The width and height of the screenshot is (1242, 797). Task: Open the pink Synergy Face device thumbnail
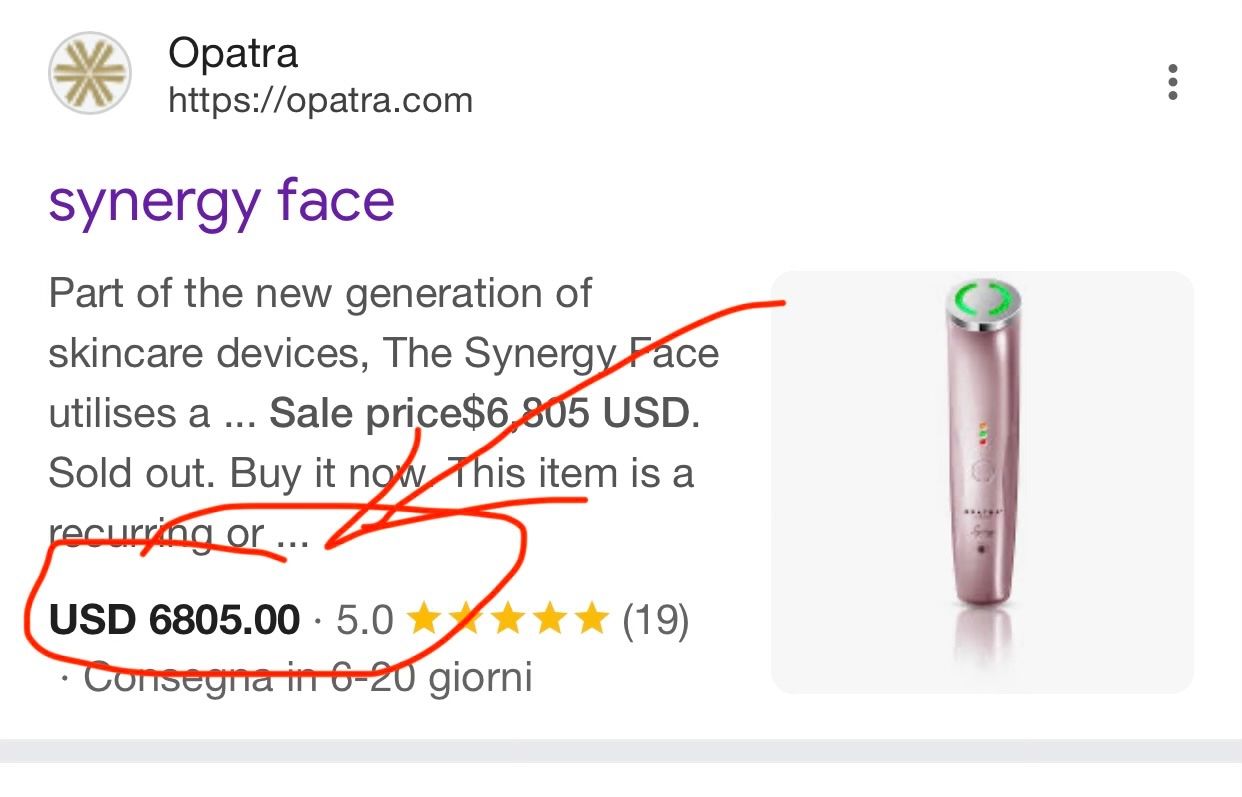(x=983, y=482)
